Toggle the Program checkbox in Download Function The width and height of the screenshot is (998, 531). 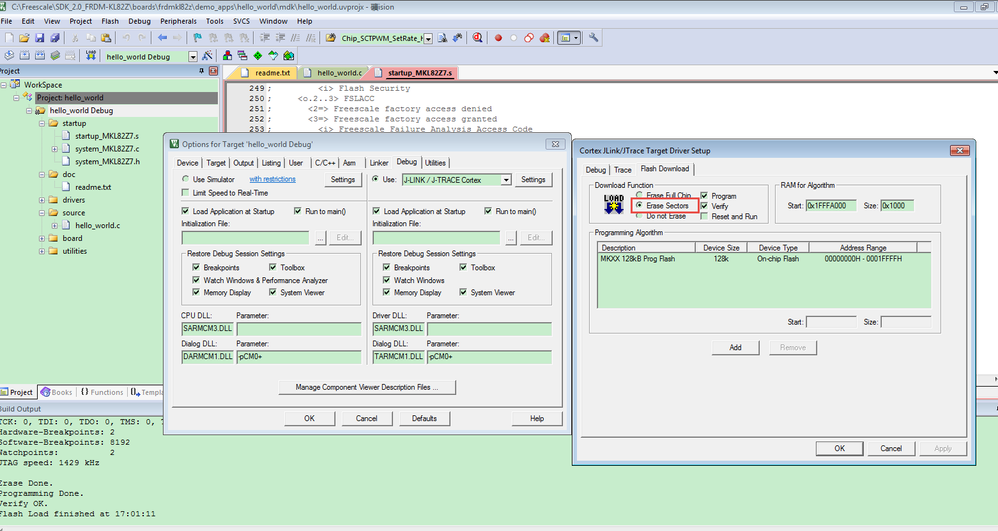704,195
